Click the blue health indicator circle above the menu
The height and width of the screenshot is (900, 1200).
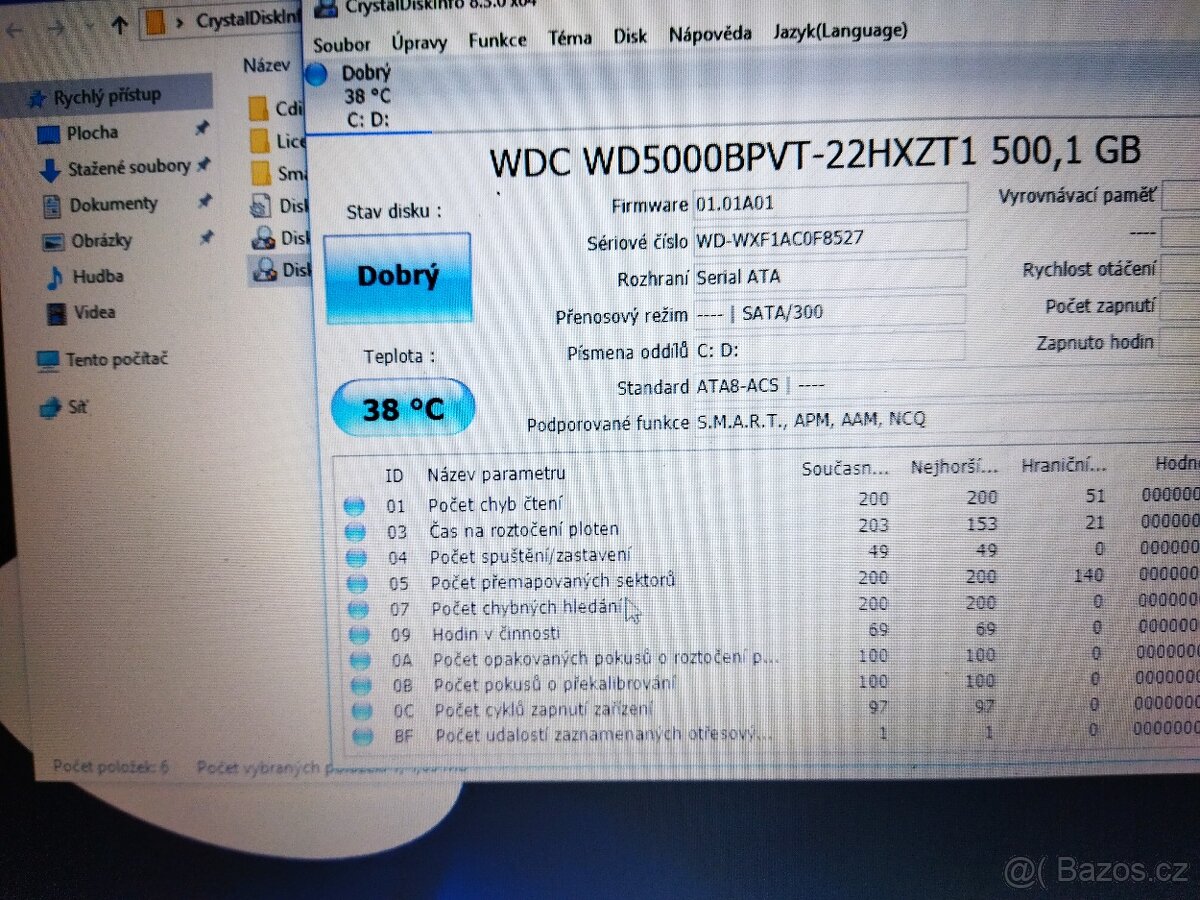(316, 73)
